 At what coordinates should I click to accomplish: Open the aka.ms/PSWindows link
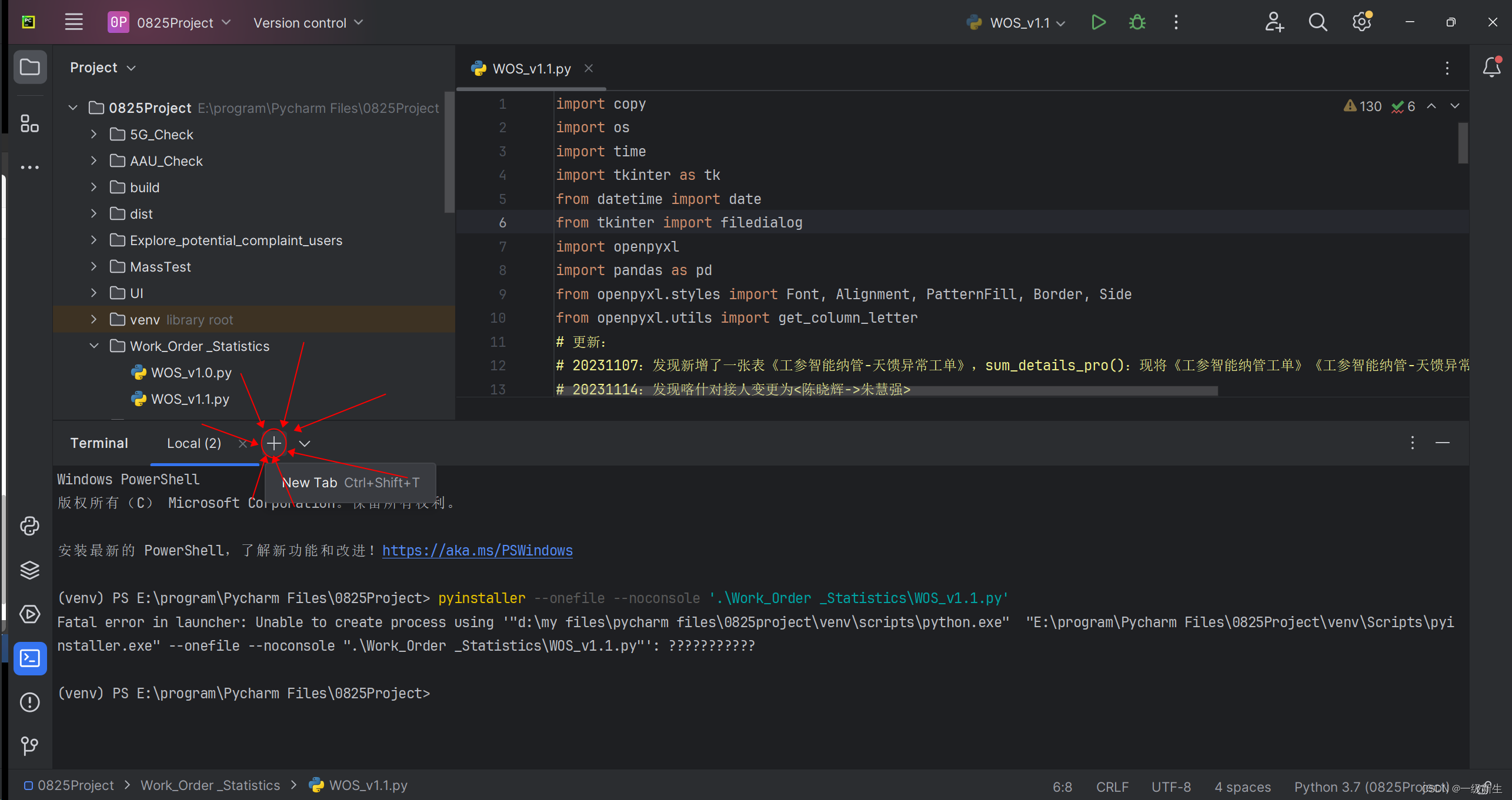[477, 551]
